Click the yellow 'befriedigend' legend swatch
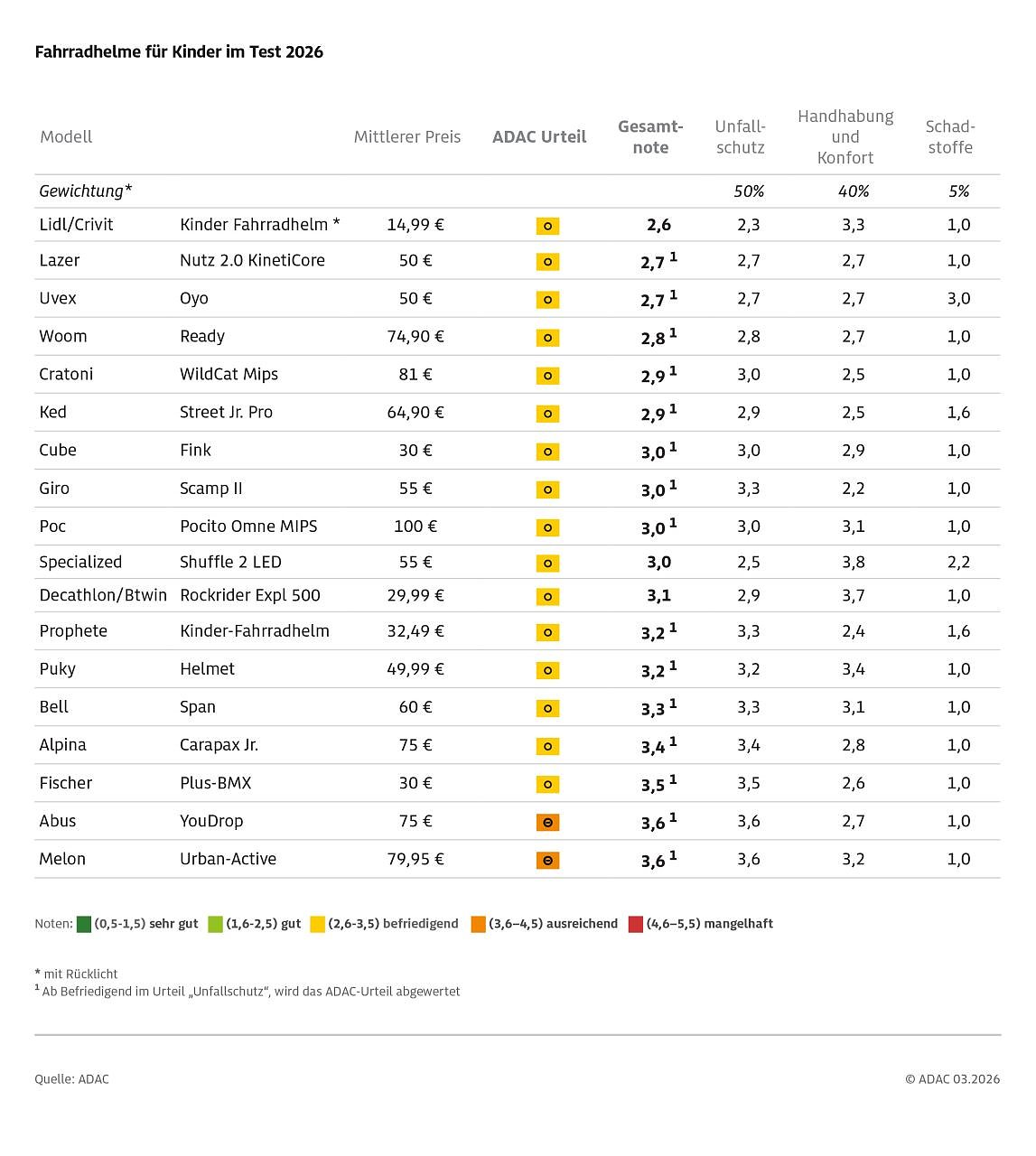The height and width of the screenshot is (1156, 1036). coord(317,924)
